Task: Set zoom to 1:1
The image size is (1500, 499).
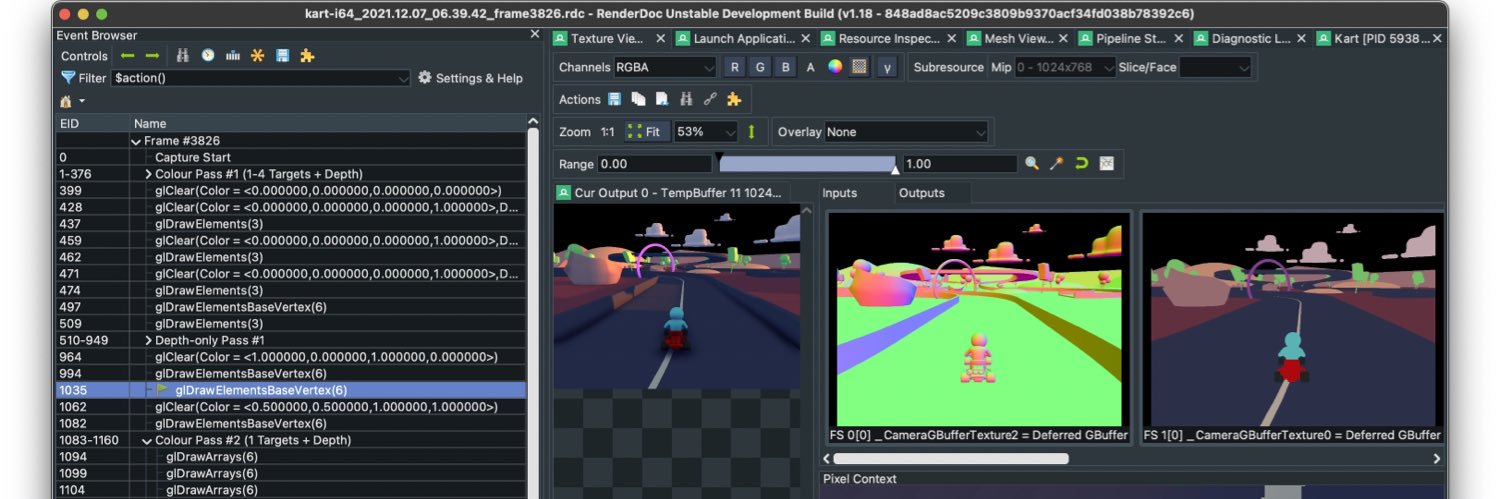Action: click(607, 132)
